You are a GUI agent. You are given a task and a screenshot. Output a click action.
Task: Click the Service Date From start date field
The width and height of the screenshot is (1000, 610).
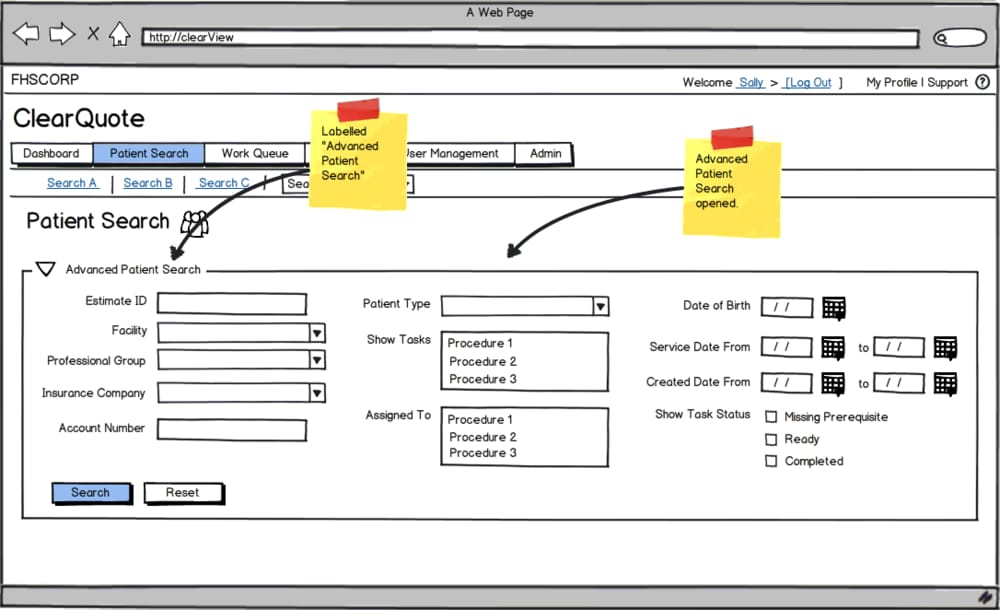[786, 347]
